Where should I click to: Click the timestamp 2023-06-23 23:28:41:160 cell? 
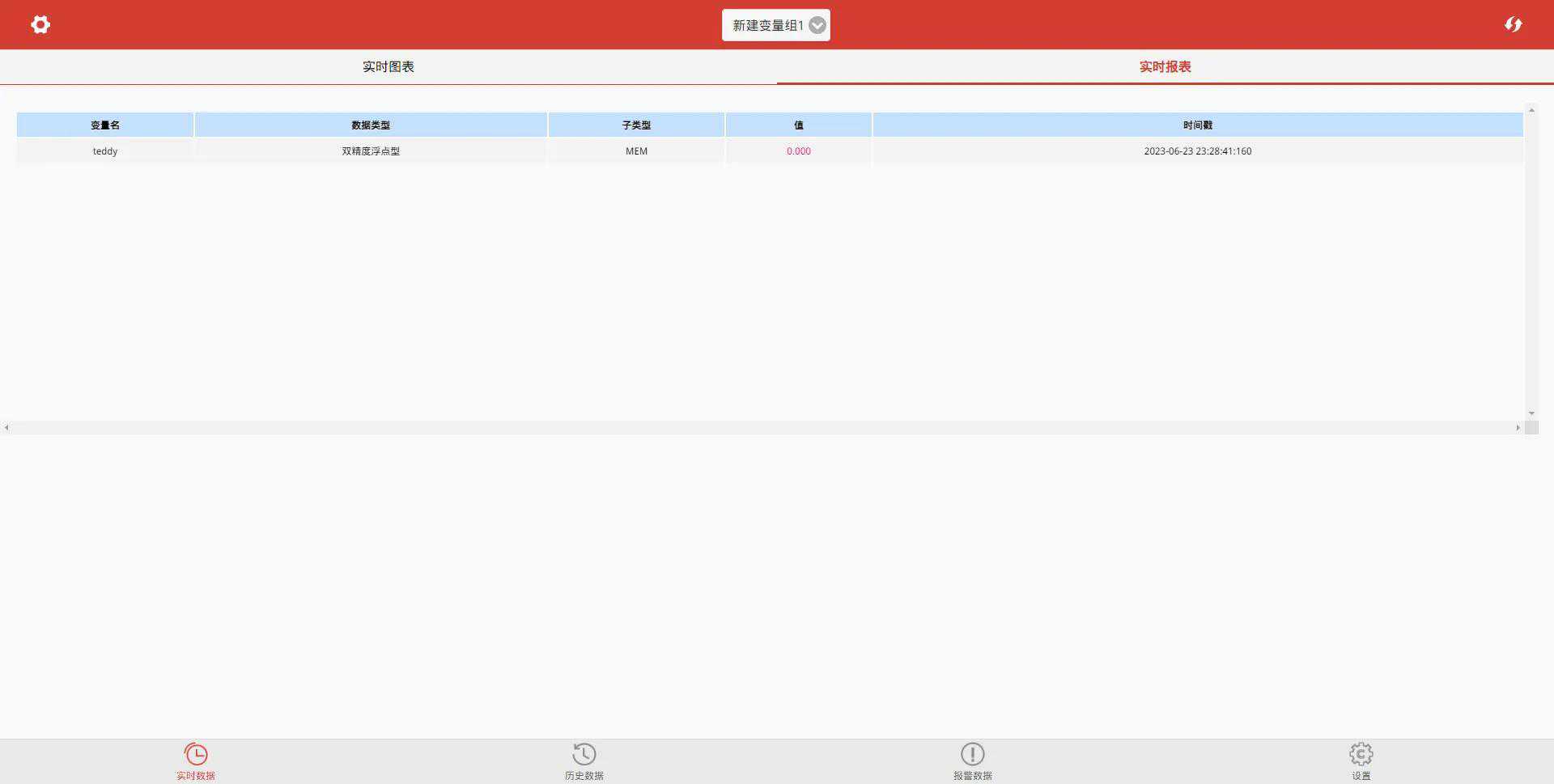[x=1198, y=151]
